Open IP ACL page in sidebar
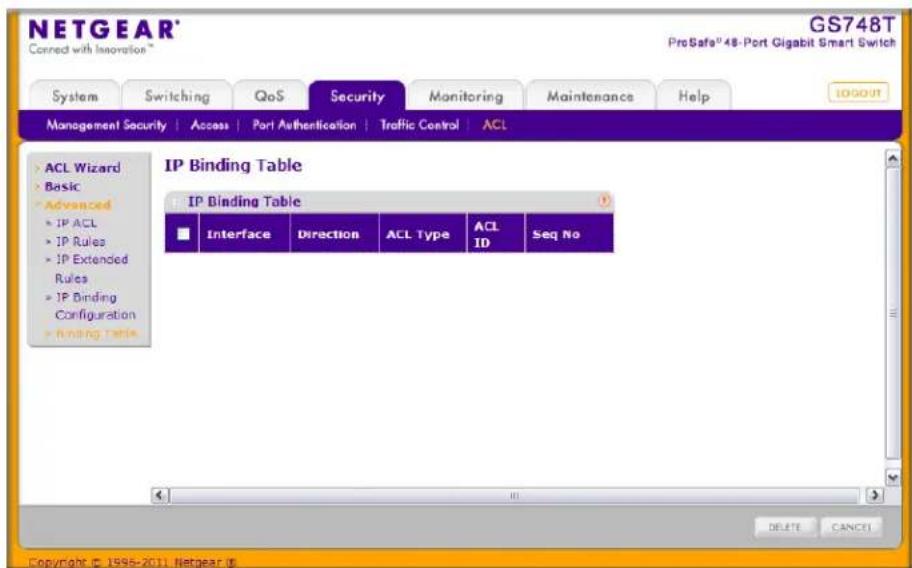Image resolution: width=912 pixels, height=568 pixels. click(76, 223)
